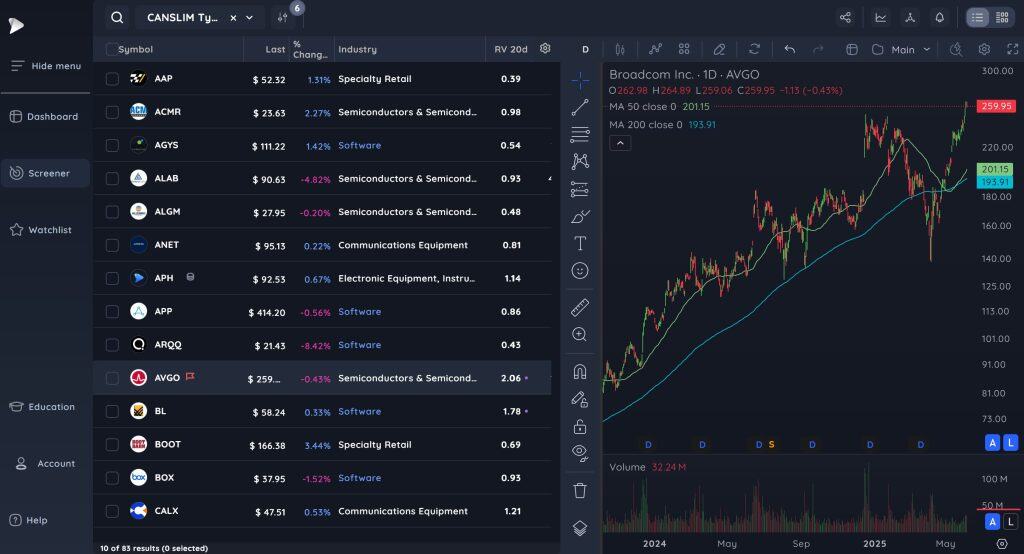Switch to list view toggle
Screen dimensions: 1024x554
[977, 18]
